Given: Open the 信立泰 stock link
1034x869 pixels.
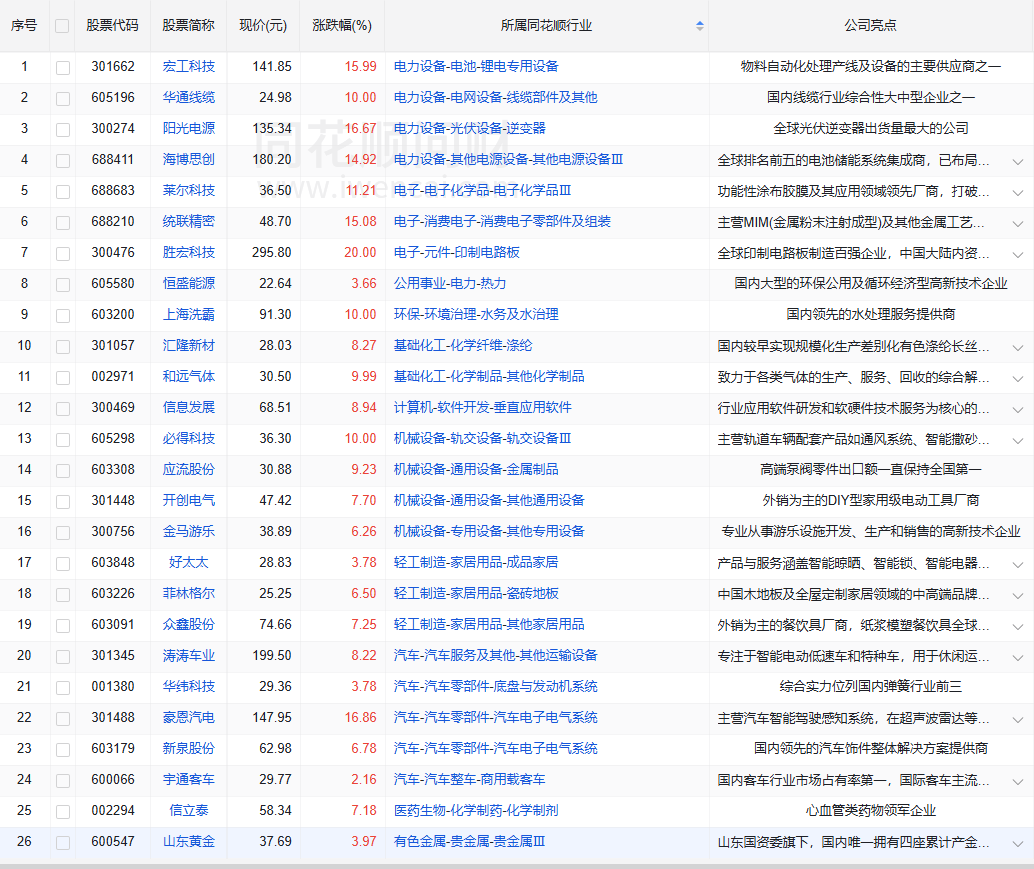Looking at the screenshot, I should pos(188,811).
